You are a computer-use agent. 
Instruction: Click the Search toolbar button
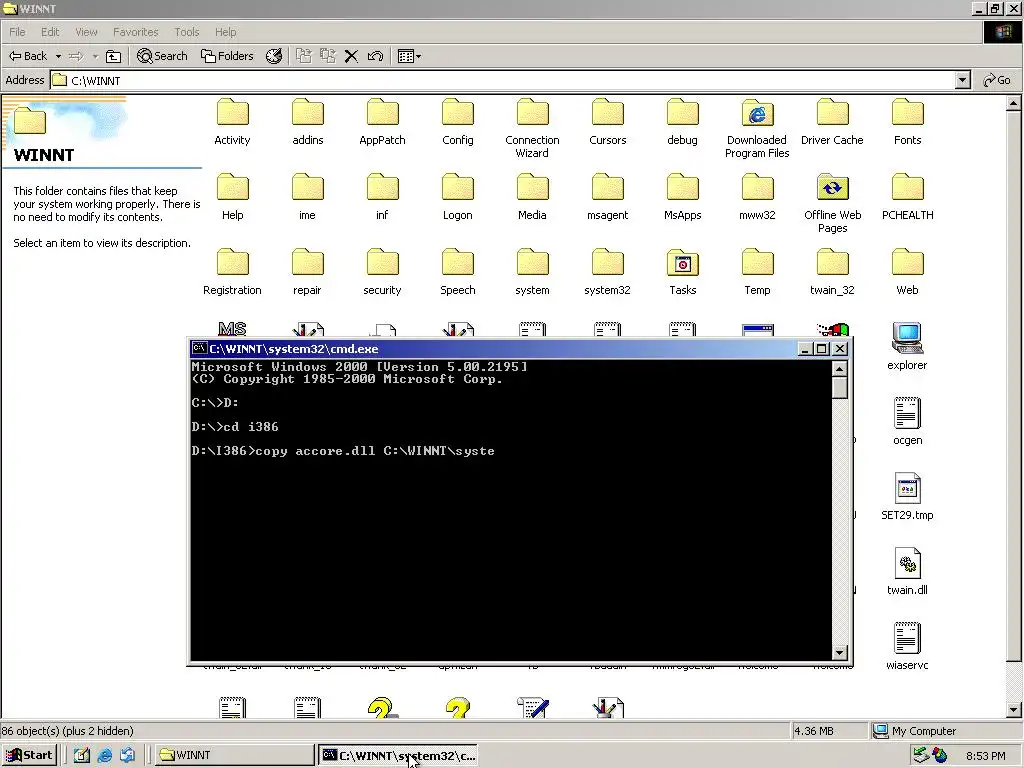(162, 56)
